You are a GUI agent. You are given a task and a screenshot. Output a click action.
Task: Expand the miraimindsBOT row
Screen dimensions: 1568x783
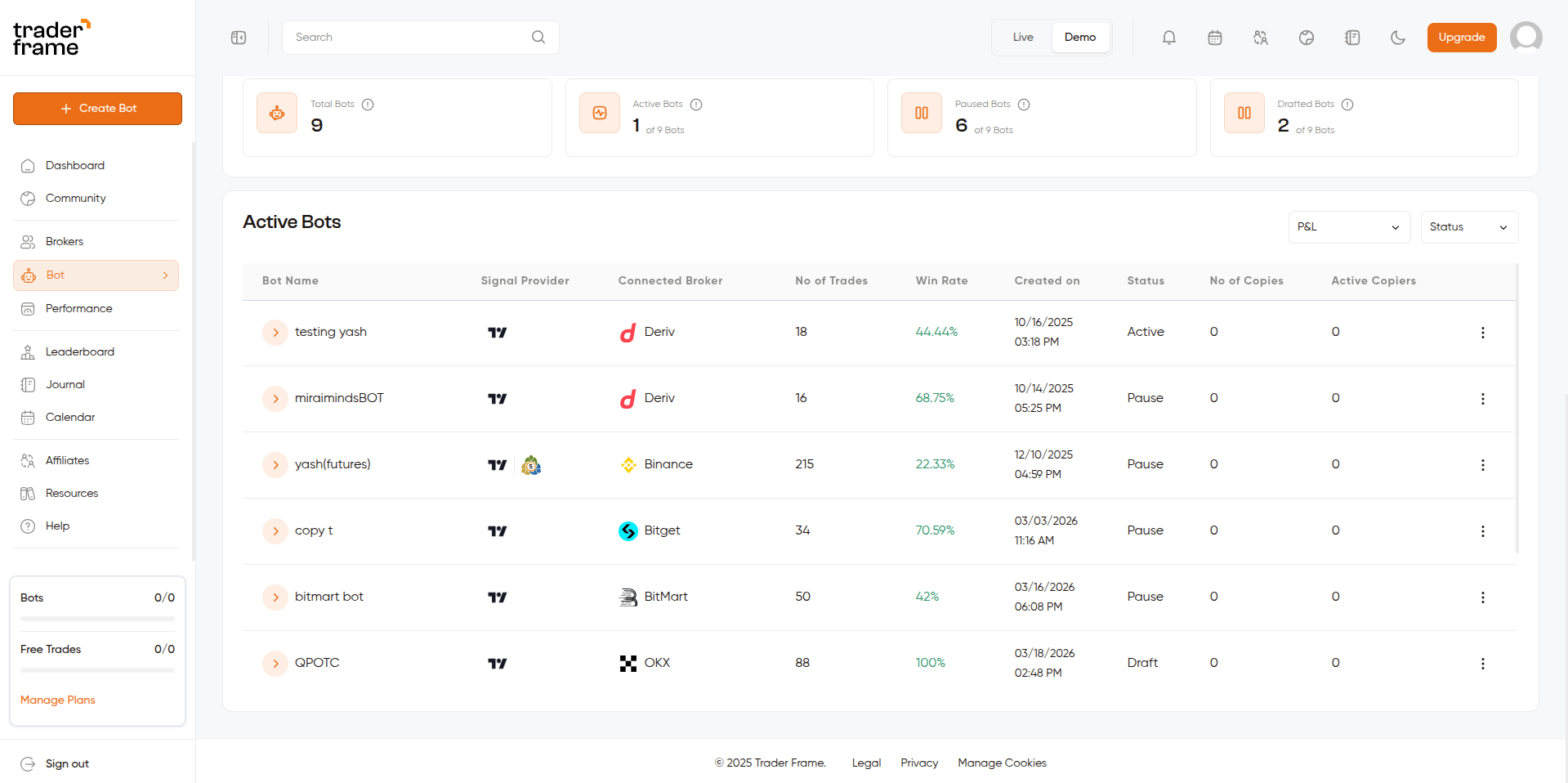click(275, 399)
